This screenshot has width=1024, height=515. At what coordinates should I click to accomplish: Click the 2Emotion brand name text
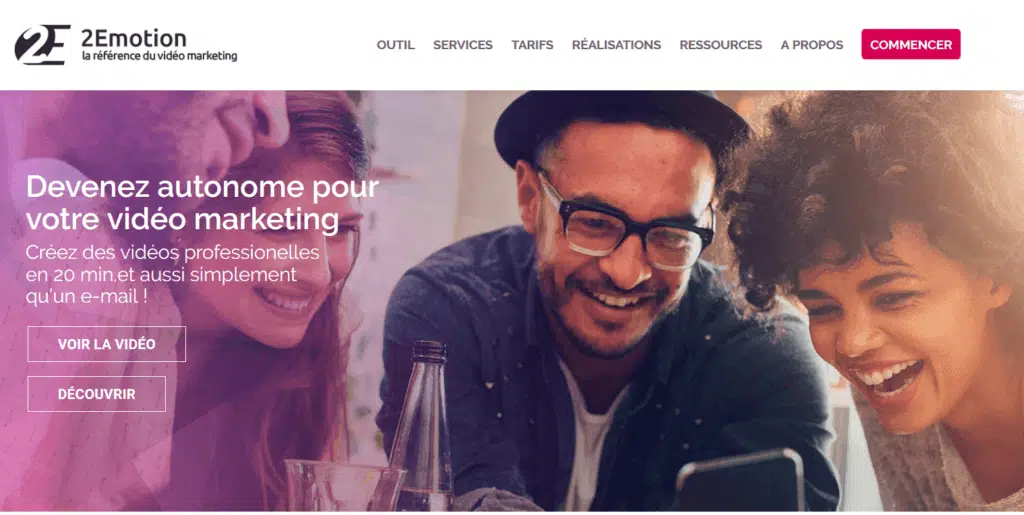click(134, 38)
